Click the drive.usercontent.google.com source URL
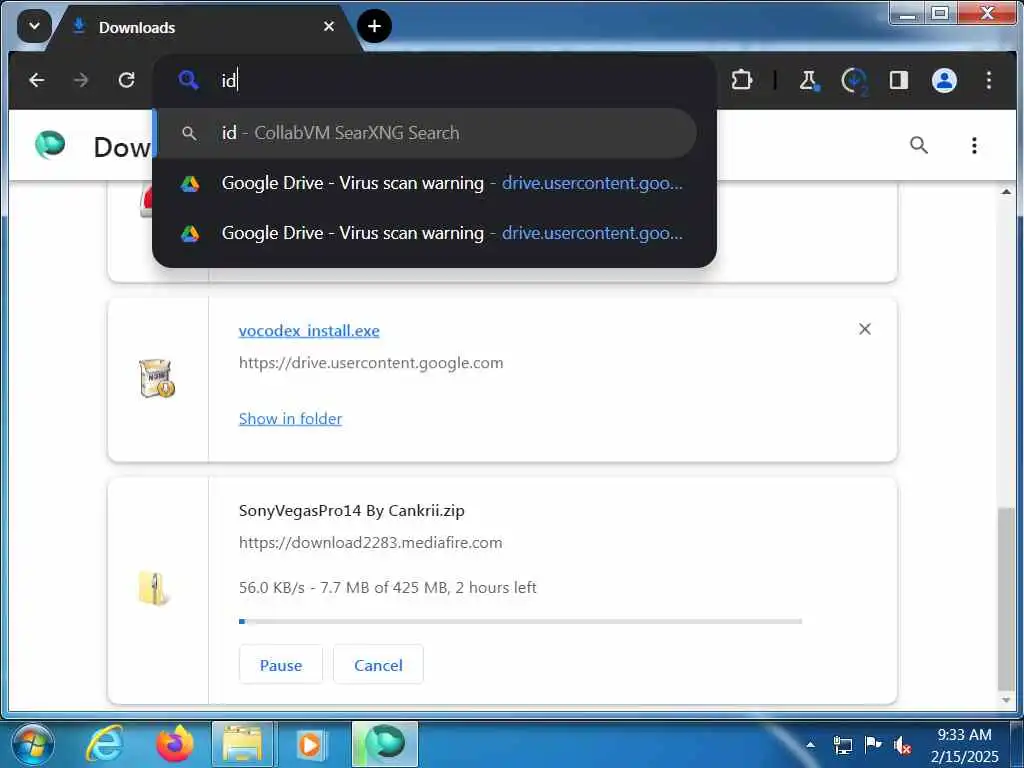The height and width of the screenshot is (768, 1024). click(371, 363)
